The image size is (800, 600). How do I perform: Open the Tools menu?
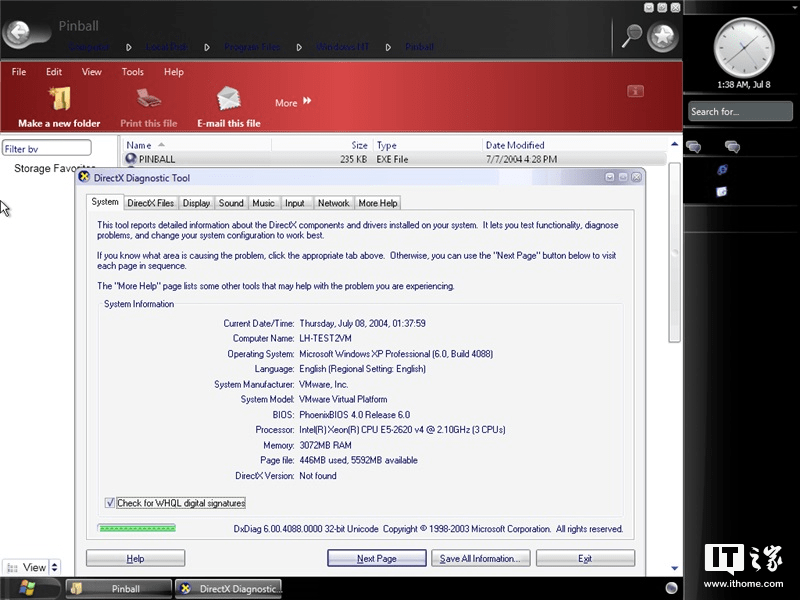click(x=132, y=71)
